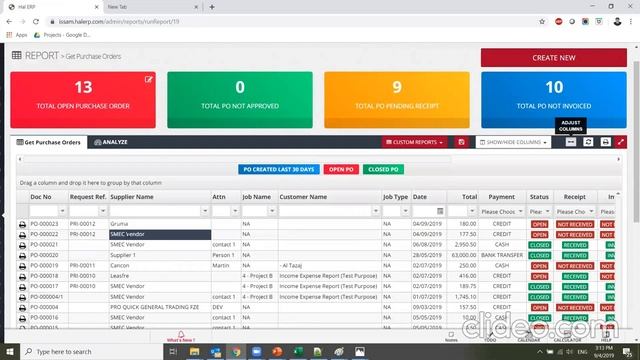Select BANK TRANSFER payment cell
This screenshot has width=640, height=360.
502,255
